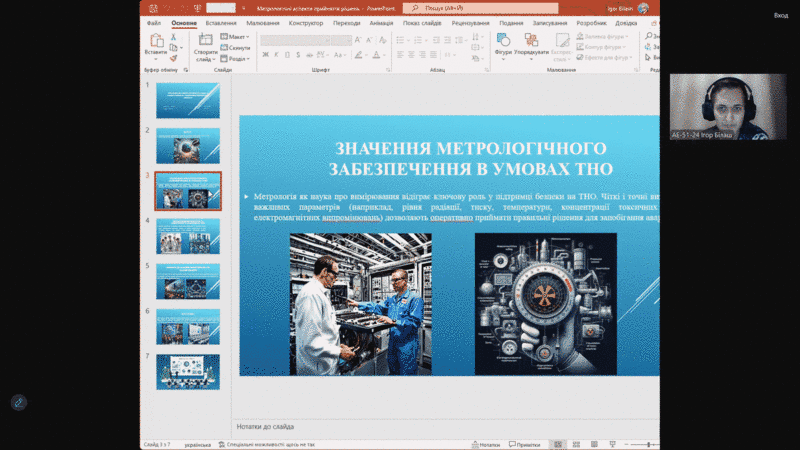
Task: Click Reset (Скинути) slide button
Action: pos(237,47)
